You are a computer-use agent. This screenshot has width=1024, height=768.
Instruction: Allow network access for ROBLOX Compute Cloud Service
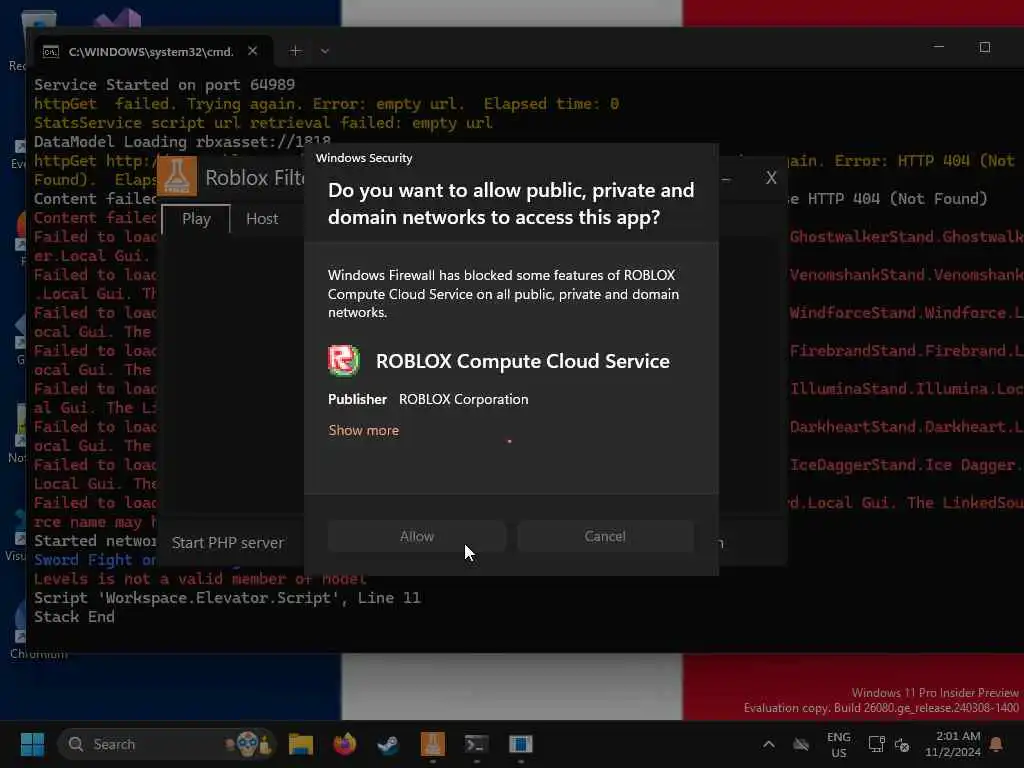[x=417, y=536]
